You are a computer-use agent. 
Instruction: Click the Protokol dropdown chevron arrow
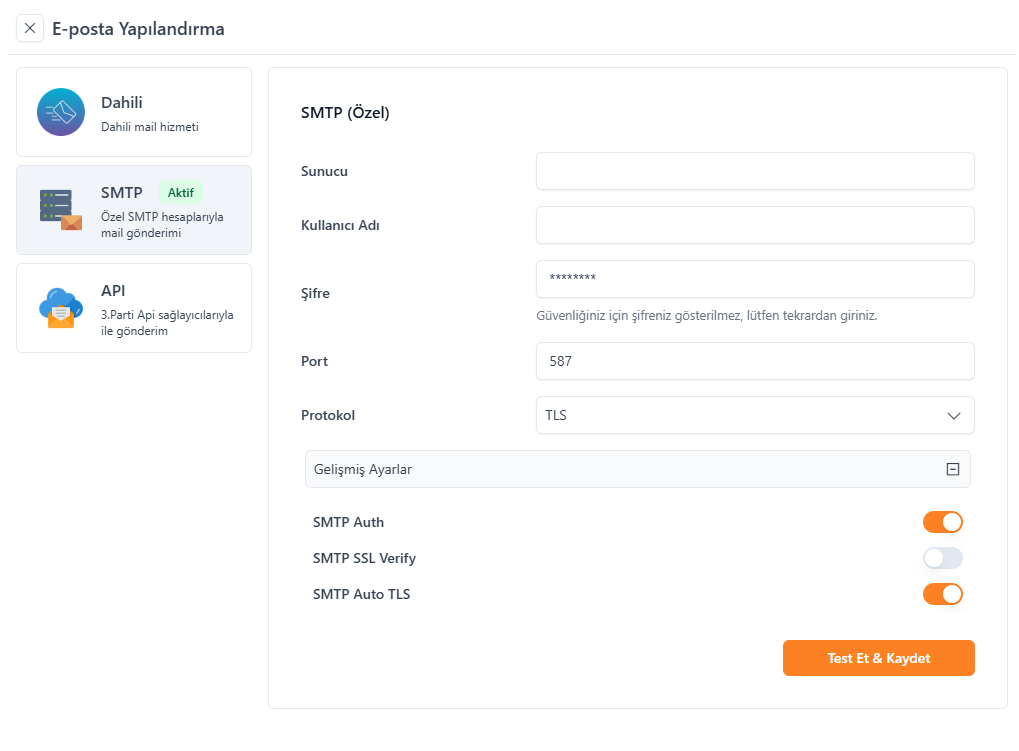[x=953, y=415]
